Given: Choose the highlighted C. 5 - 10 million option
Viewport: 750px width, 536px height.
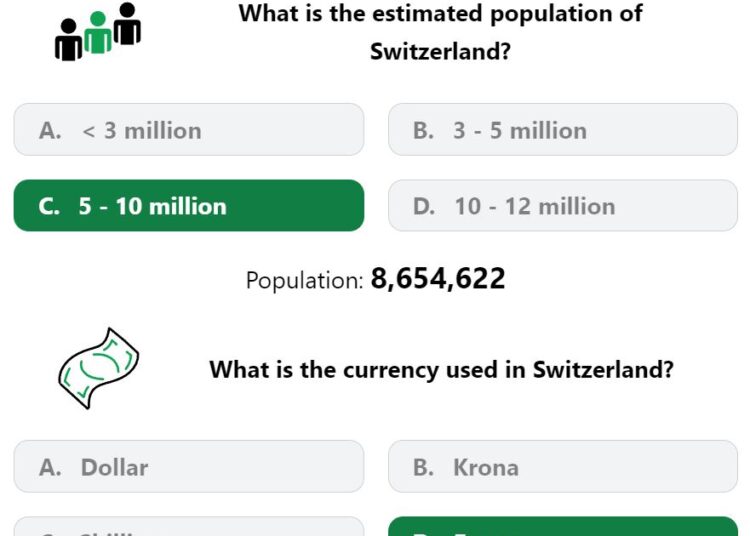Looking at the screenshot, I should [189, 206].
